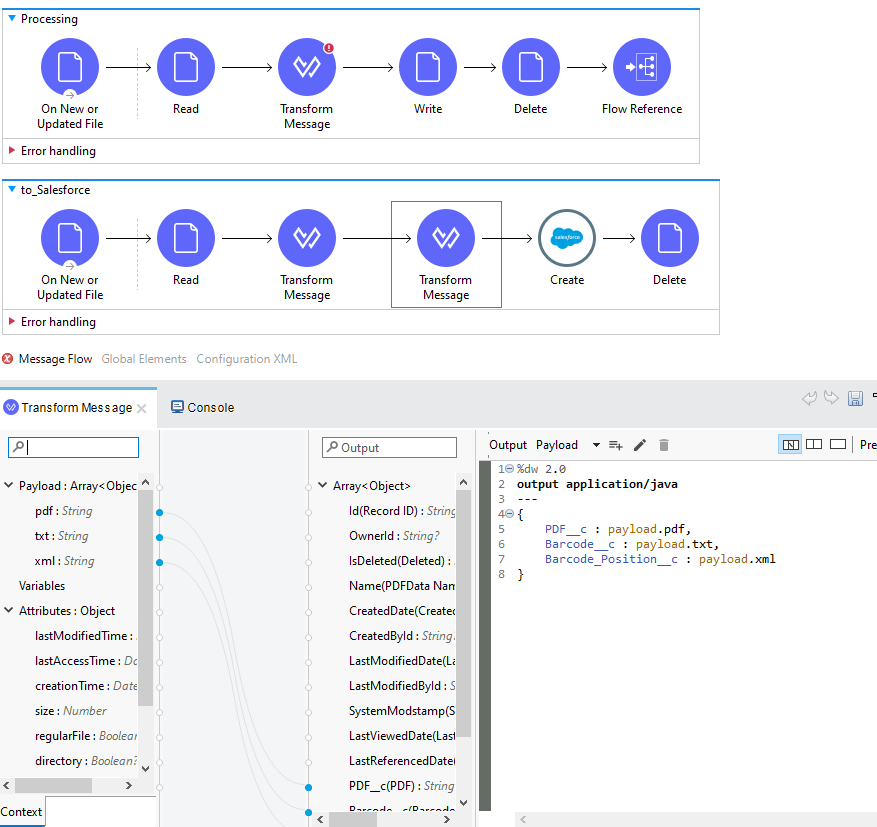This screenshot has width=877, height=827.
Task: Click the Write node in Processing flow
Action: [x=427, y=67]
